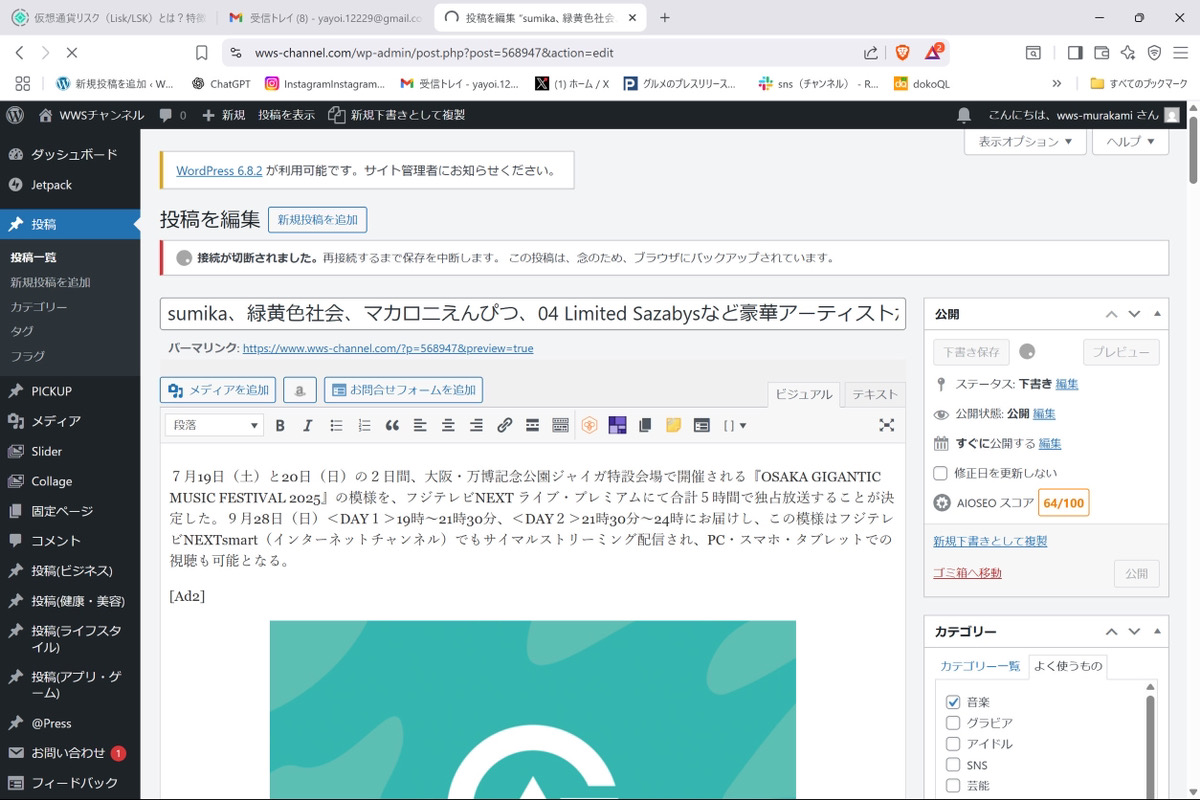Select the よく使うもの tab
1200x800 pixels.
pos(1068,666)
